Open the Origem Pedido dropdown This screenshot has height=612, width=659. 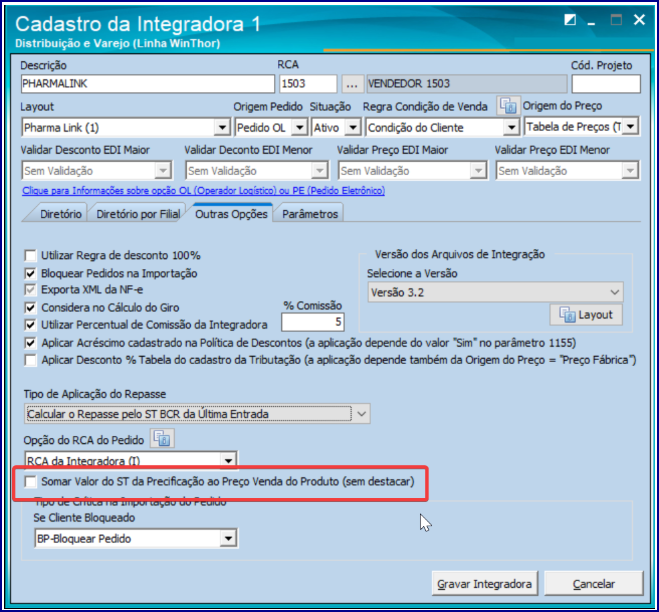[x=300, y=127]
